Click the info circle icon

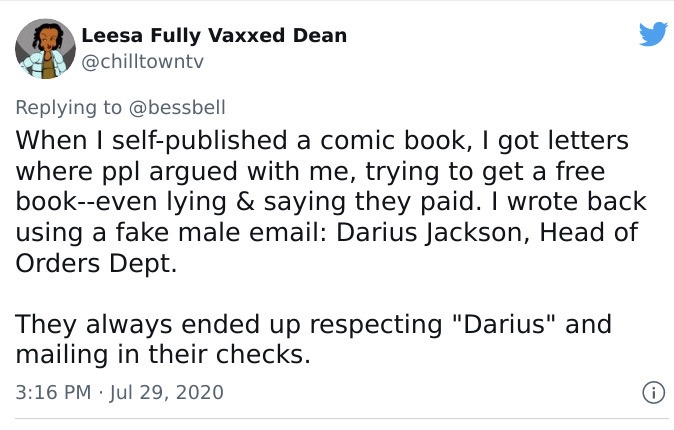click(653, 393)
